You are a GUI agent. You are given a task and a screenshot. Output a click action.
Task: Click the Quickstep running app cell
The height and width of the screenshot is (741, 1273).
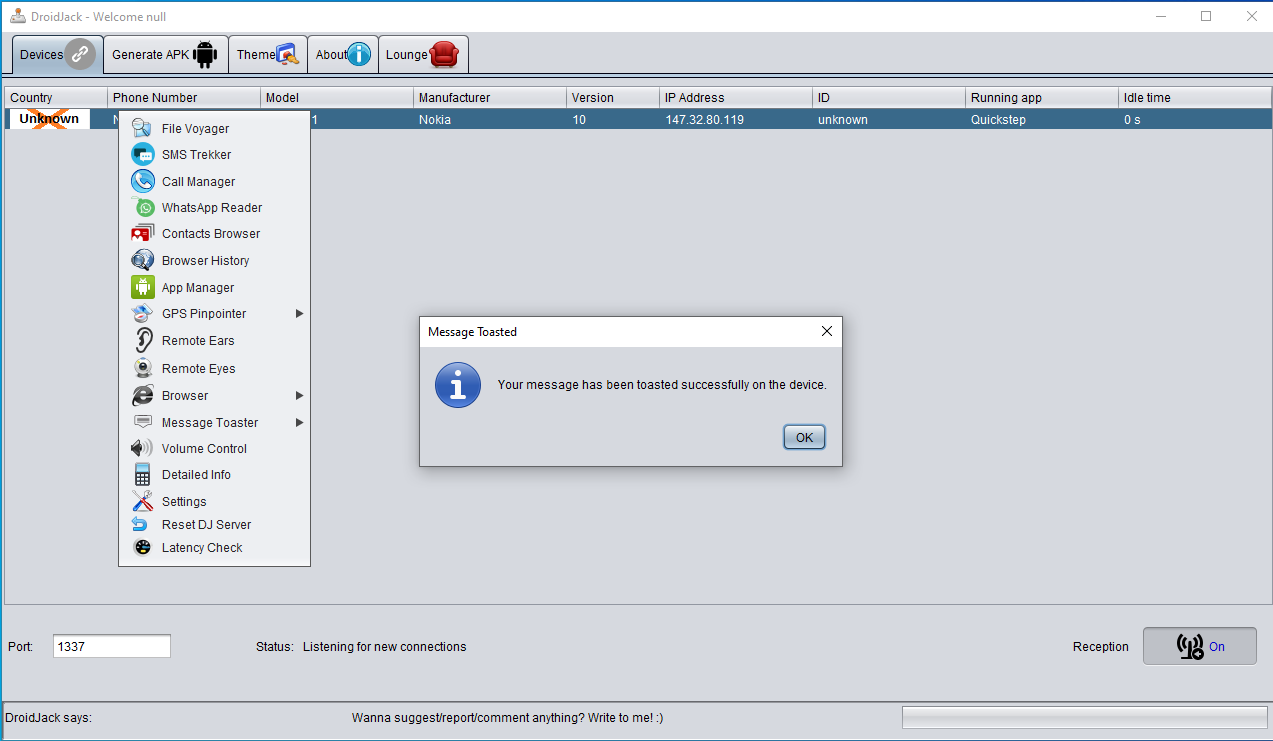point(1042,119)
